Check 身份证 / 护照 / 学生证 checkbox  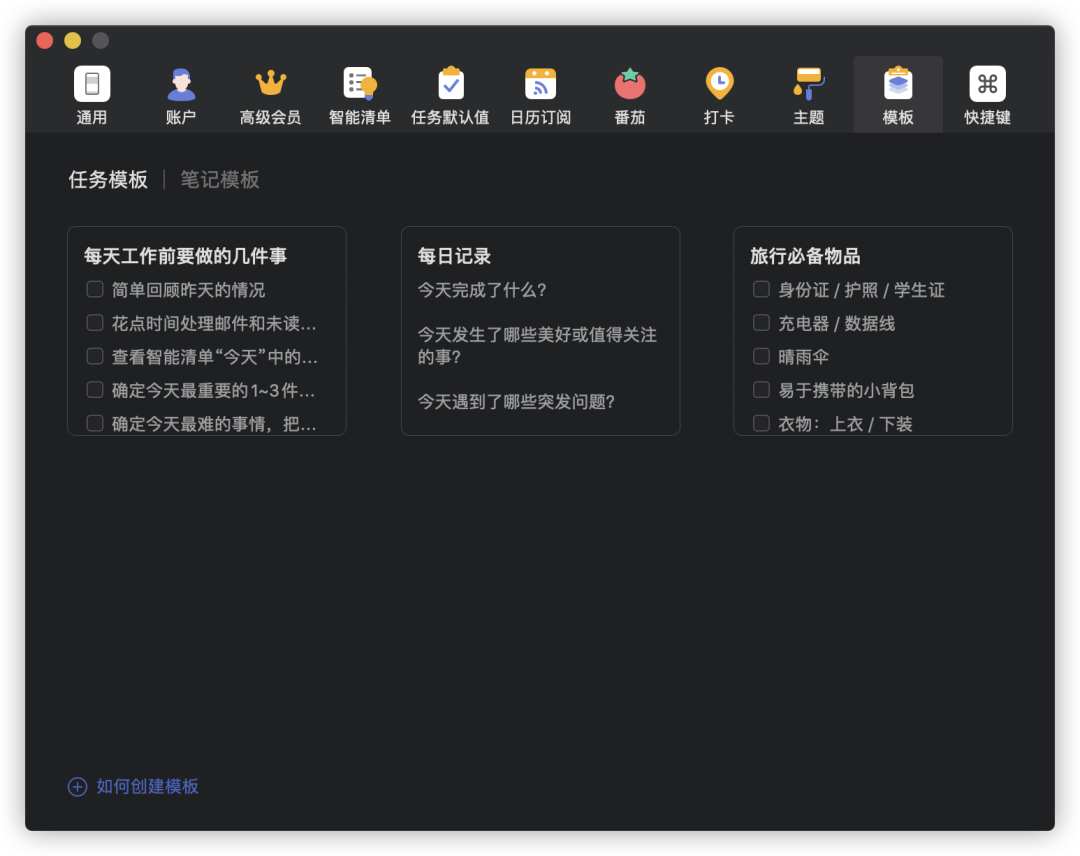[761, 289]
